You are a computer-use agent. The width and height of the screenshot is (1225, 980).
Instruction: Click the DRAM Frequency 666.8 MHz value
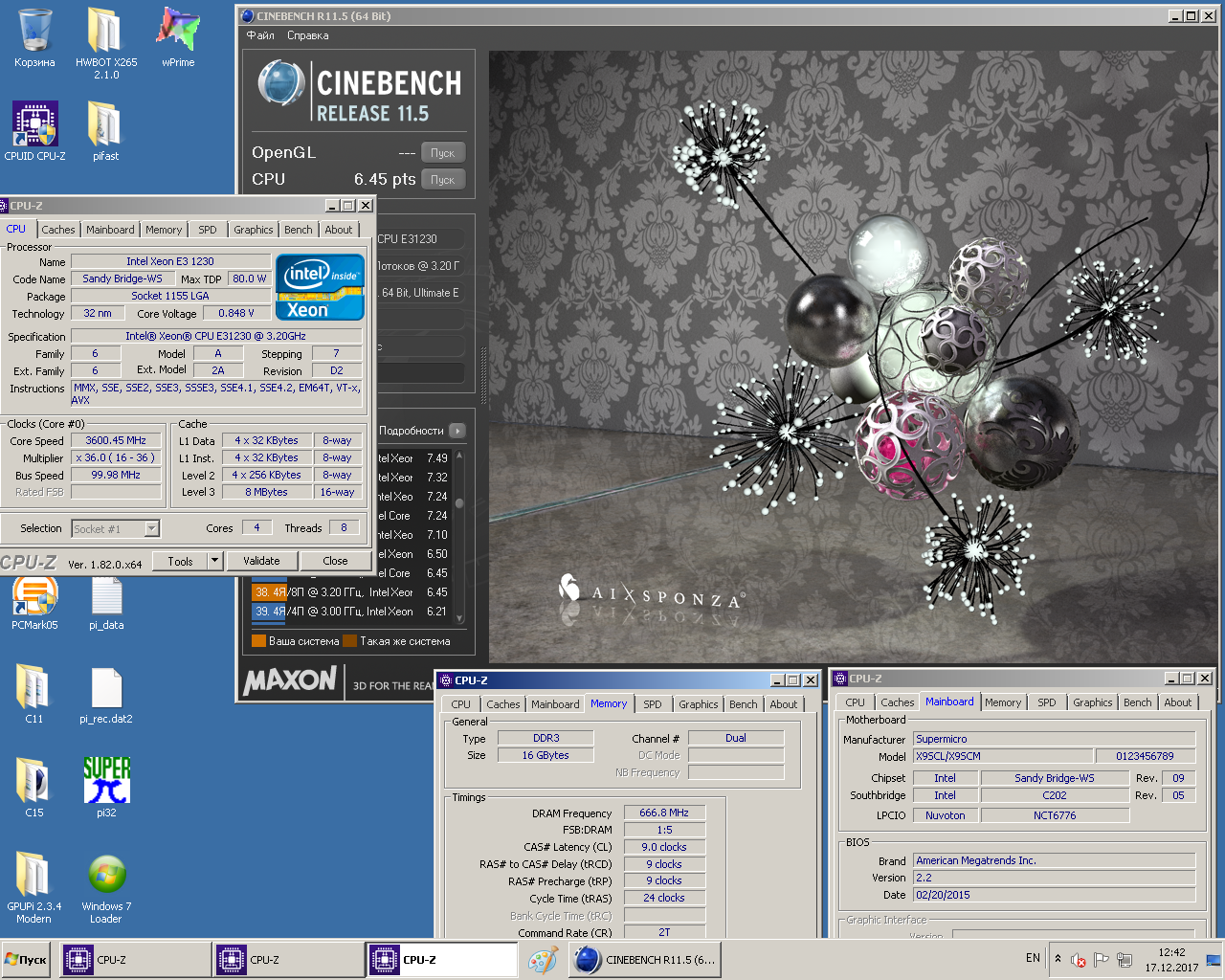(x=664, y=813)
